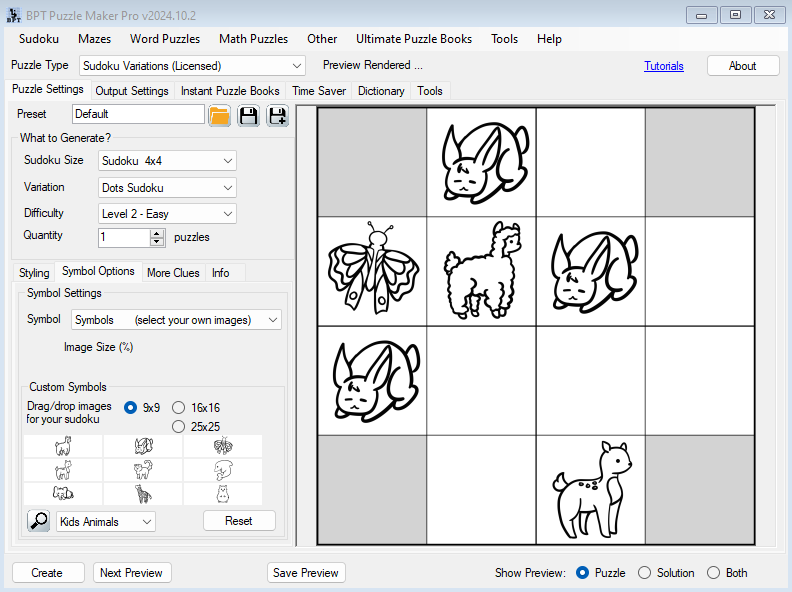This screenshot has width=792, height=592.
Task: Click the Next Preview button
Action: (x=132, y=573)
